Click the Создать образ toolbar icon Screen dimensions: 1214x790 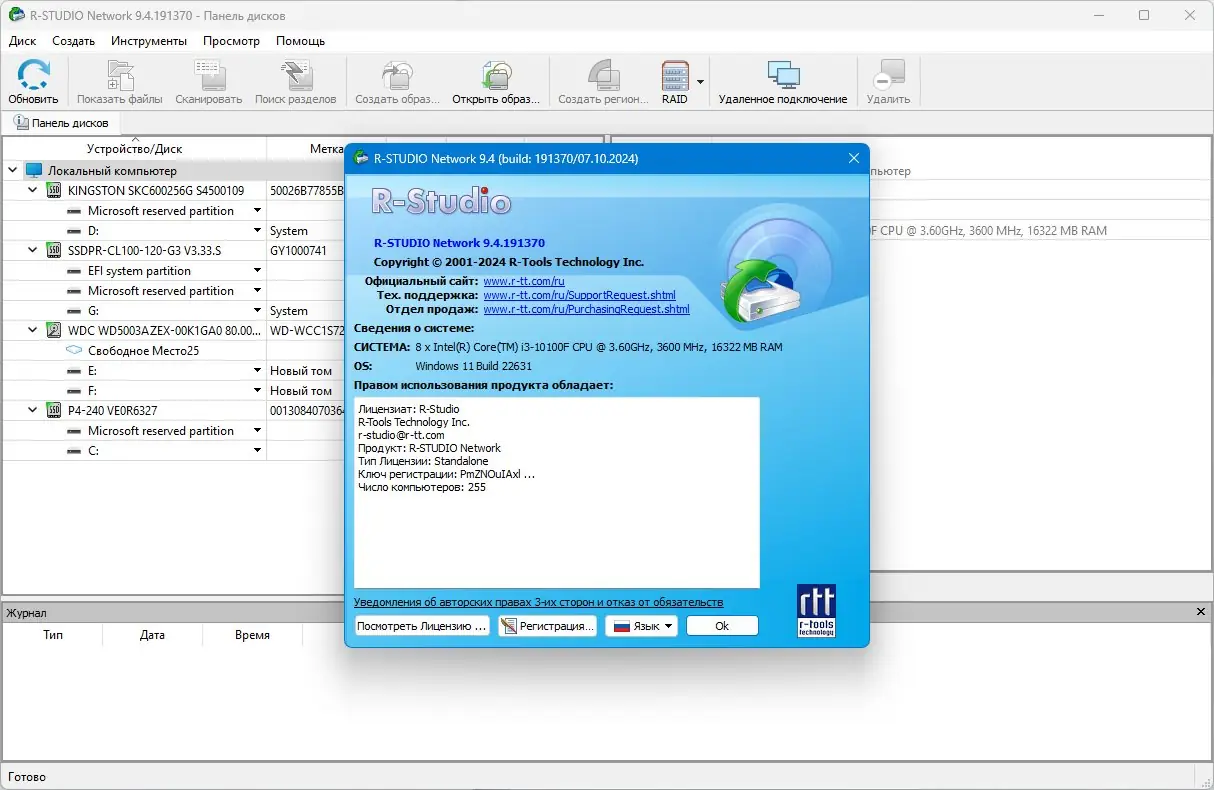[397, 82]
